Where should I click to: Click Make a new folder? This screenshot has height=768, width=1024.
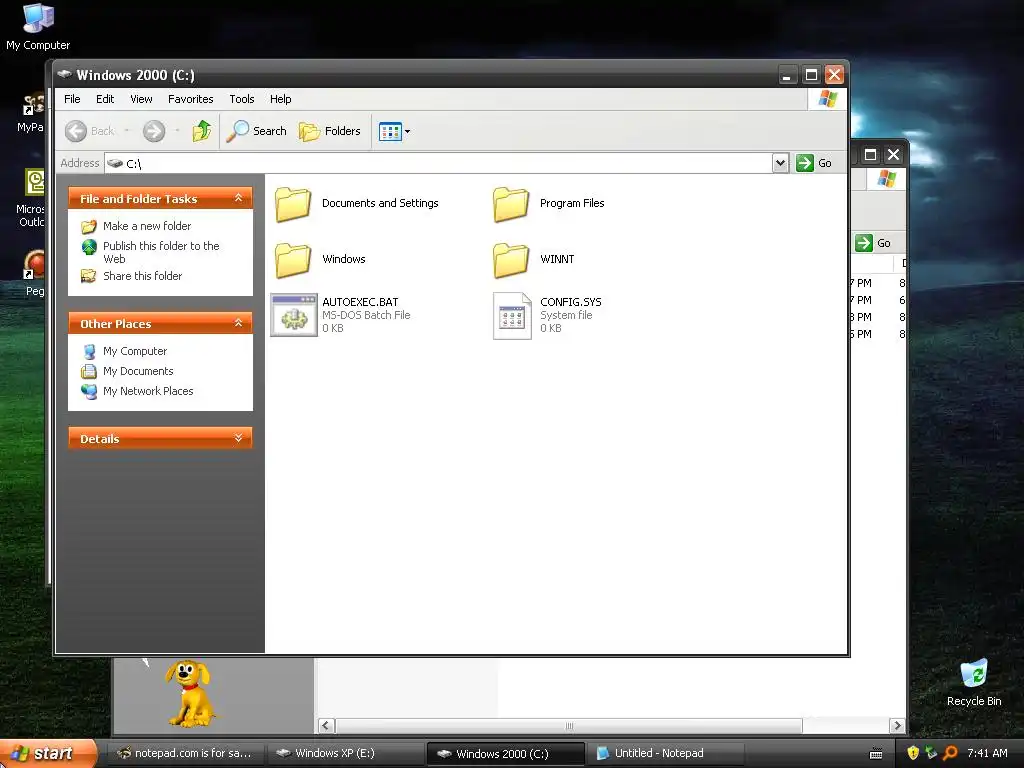(147, 226)
